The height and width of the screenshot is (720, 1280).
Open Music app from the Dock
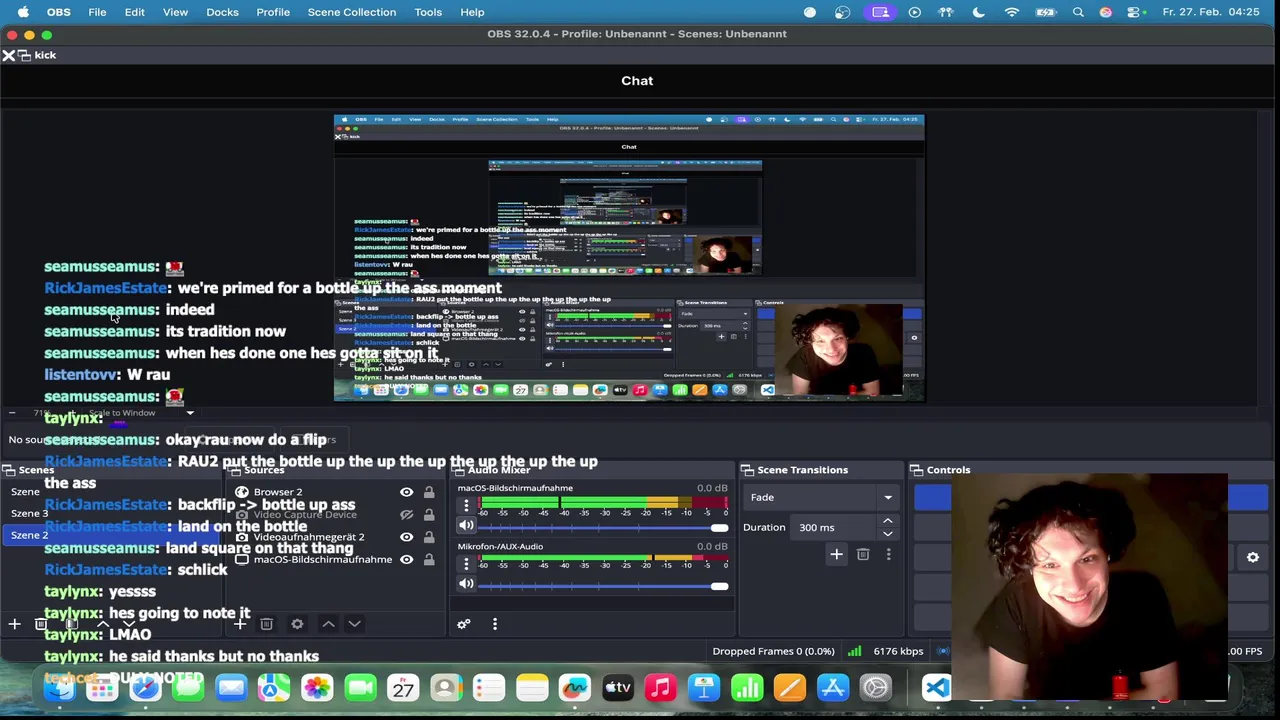[x=661, y=688]
